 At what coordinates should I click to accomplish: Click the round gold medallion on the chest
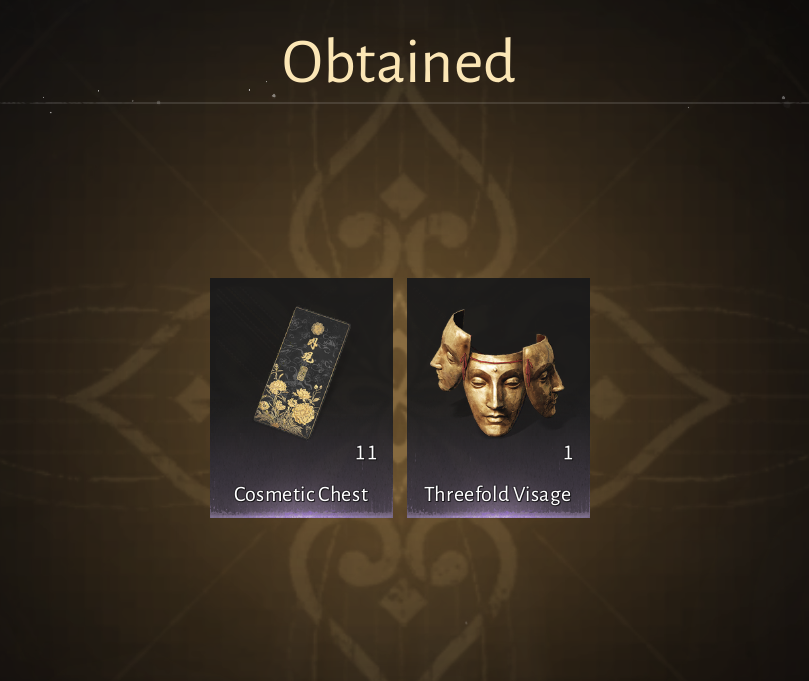pos(316,328)
